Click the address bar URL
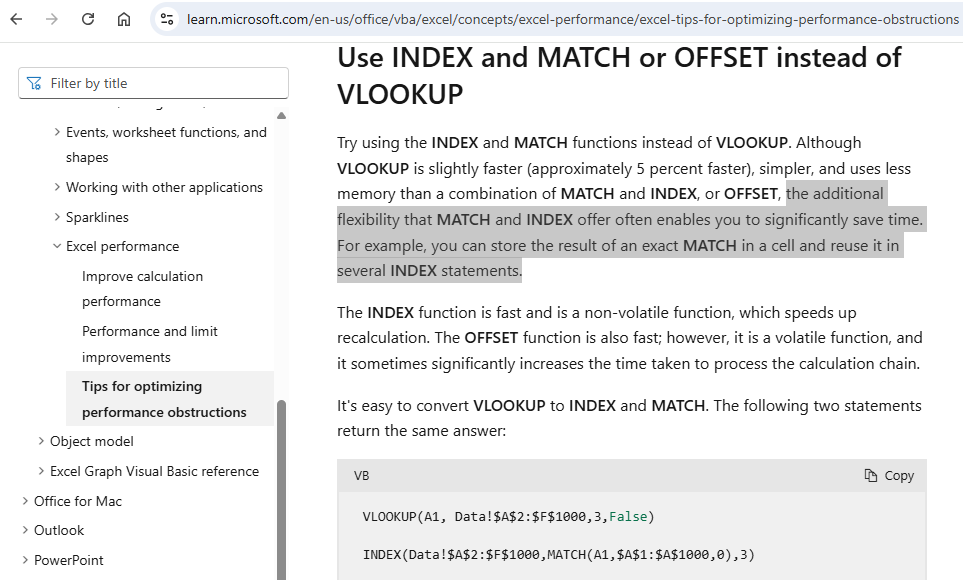Screen dimensions: 963x580 tap(570, 19)
